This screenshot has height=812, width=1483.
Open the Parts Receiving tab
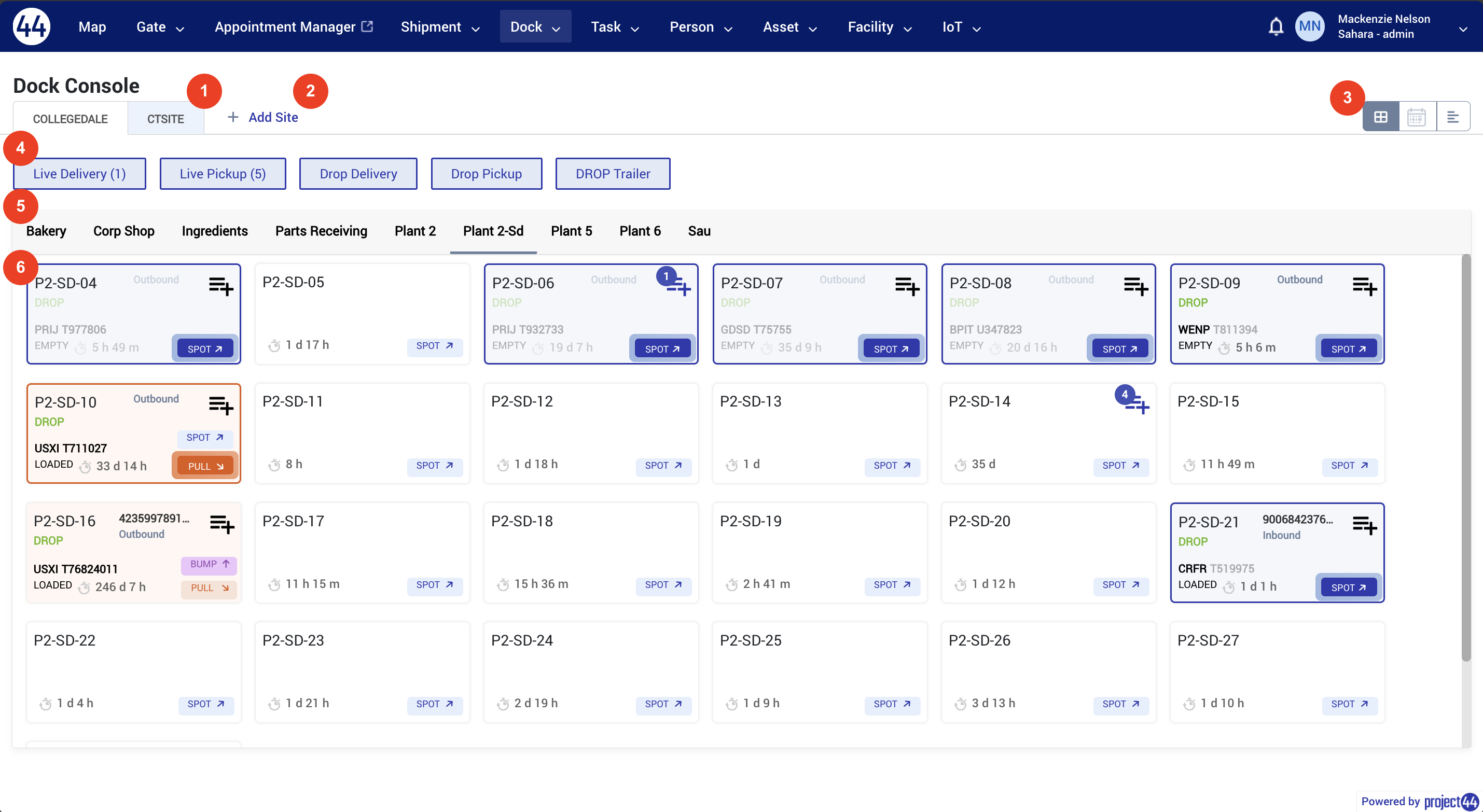(321, 231)
